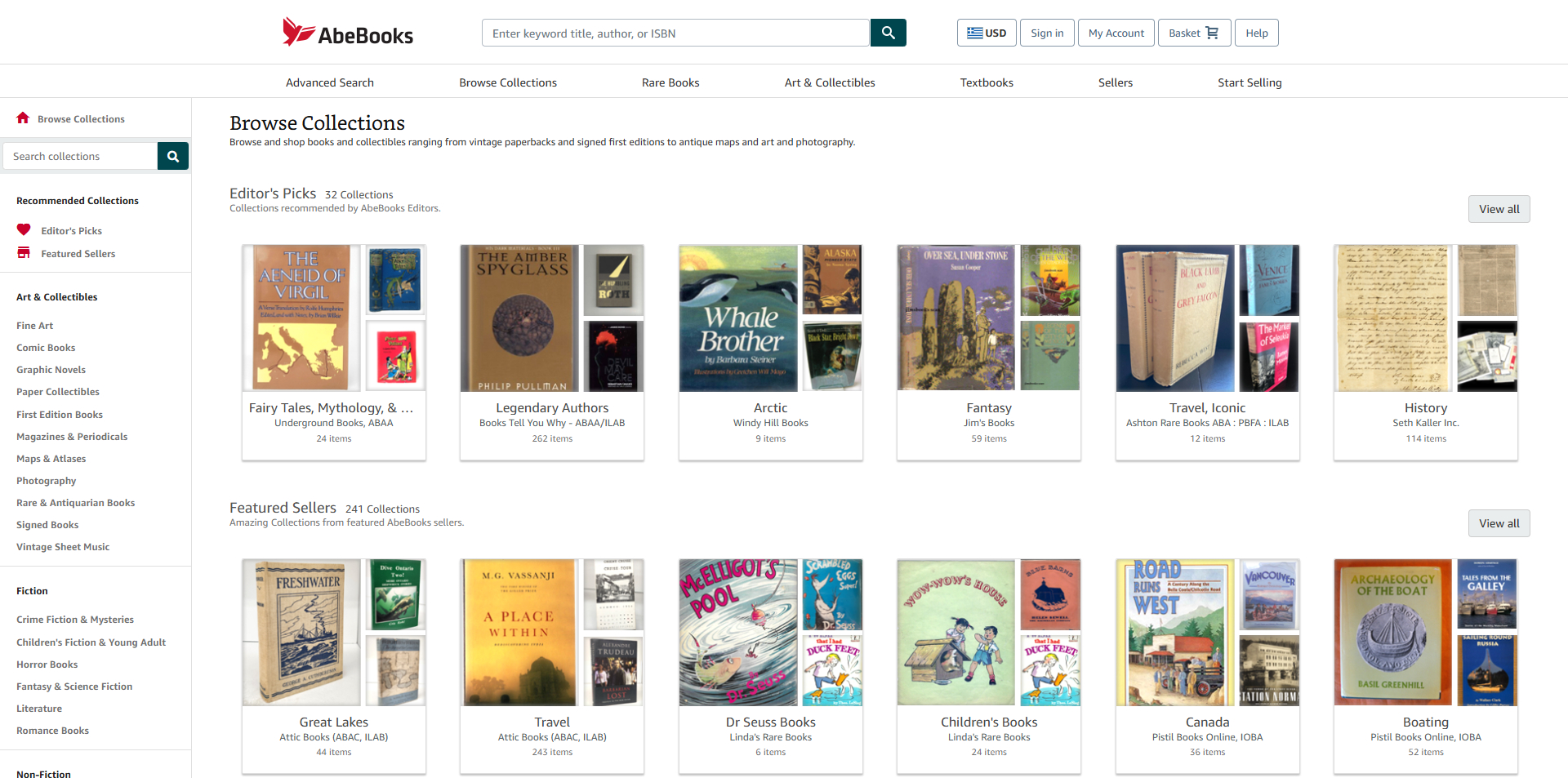Open the USD currency selector

click(987, 33)
